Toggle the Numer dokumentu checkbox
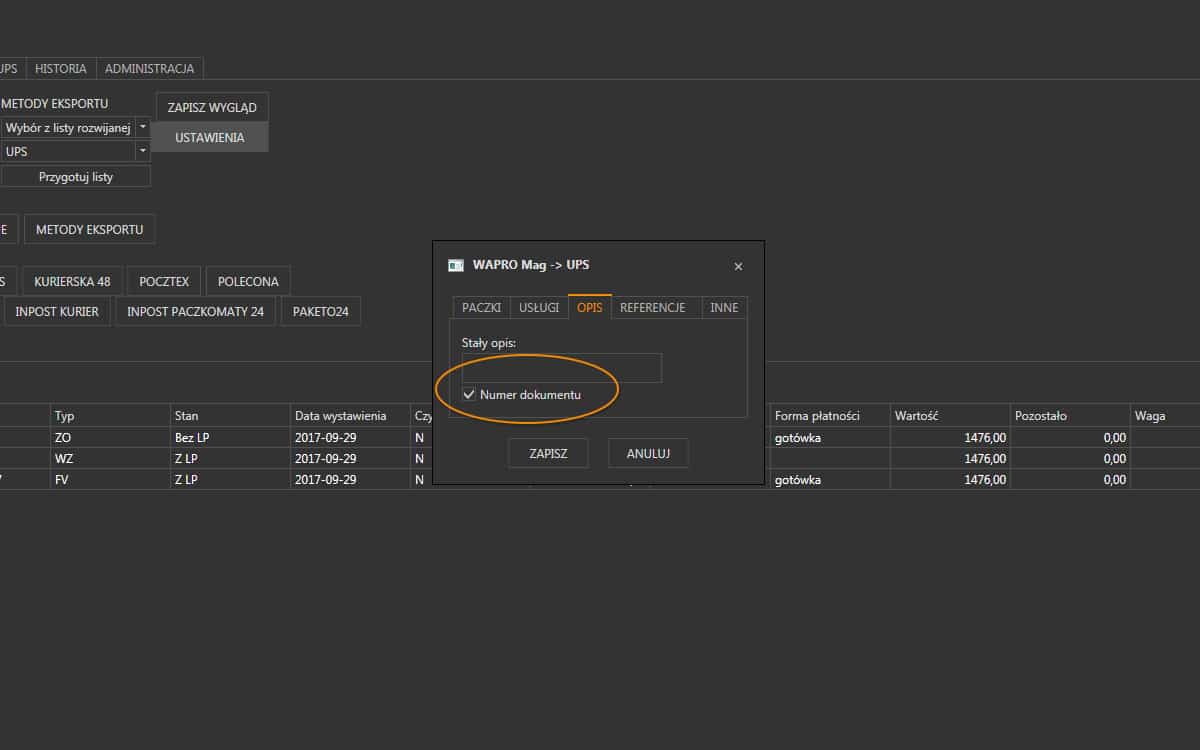1200x750 pixels. [x=469, y=395]
